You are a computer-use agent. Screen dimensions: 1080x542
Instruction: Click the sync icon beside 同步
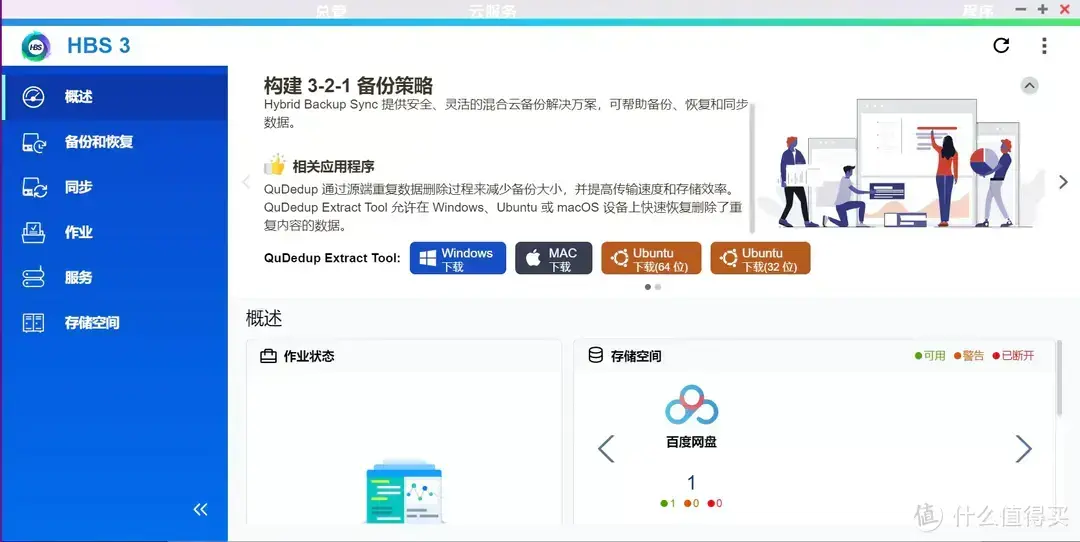[x=34, y=187]
